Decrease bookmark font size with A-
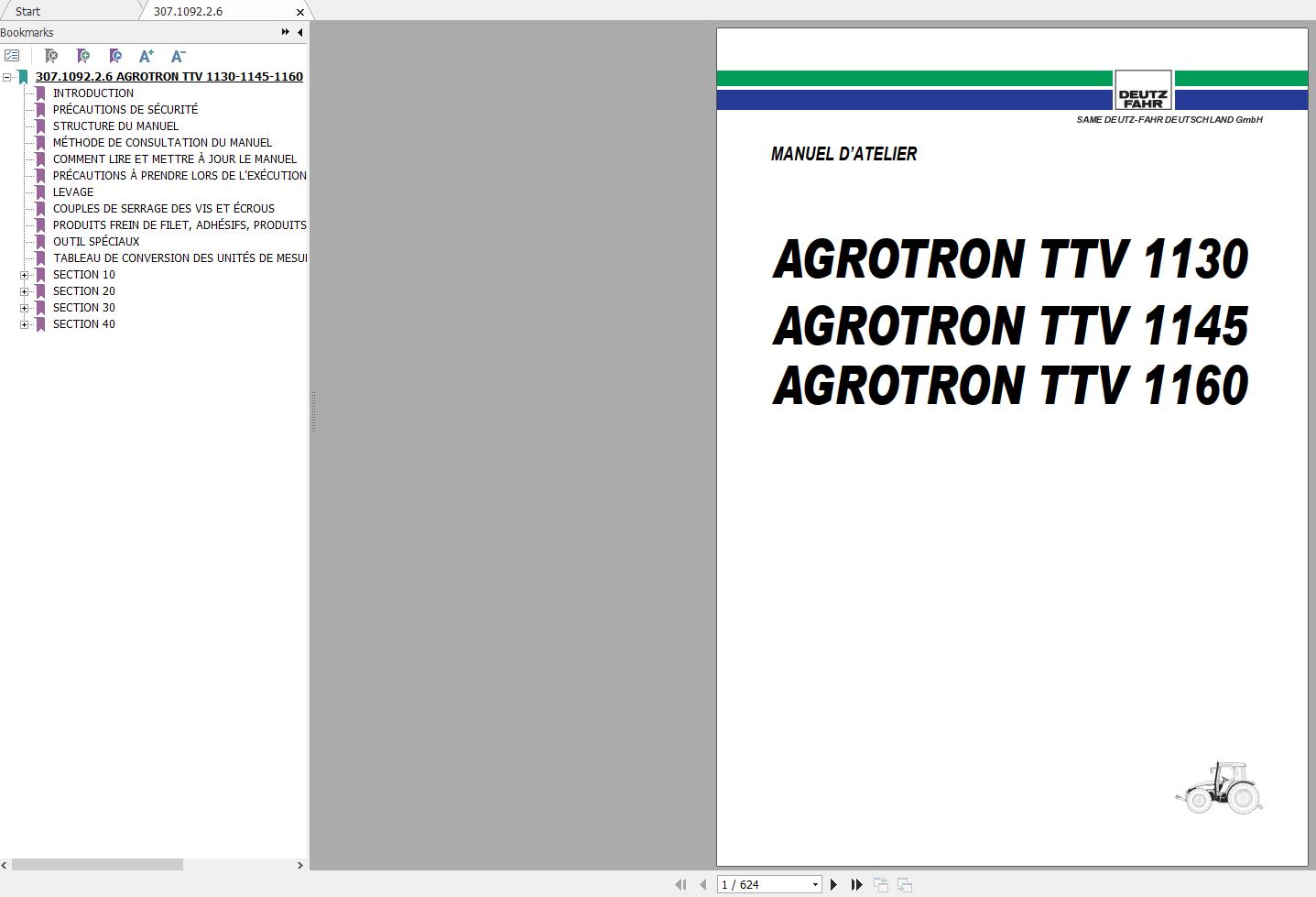This screenshot has height=897, width=1316. click(179, 56)
